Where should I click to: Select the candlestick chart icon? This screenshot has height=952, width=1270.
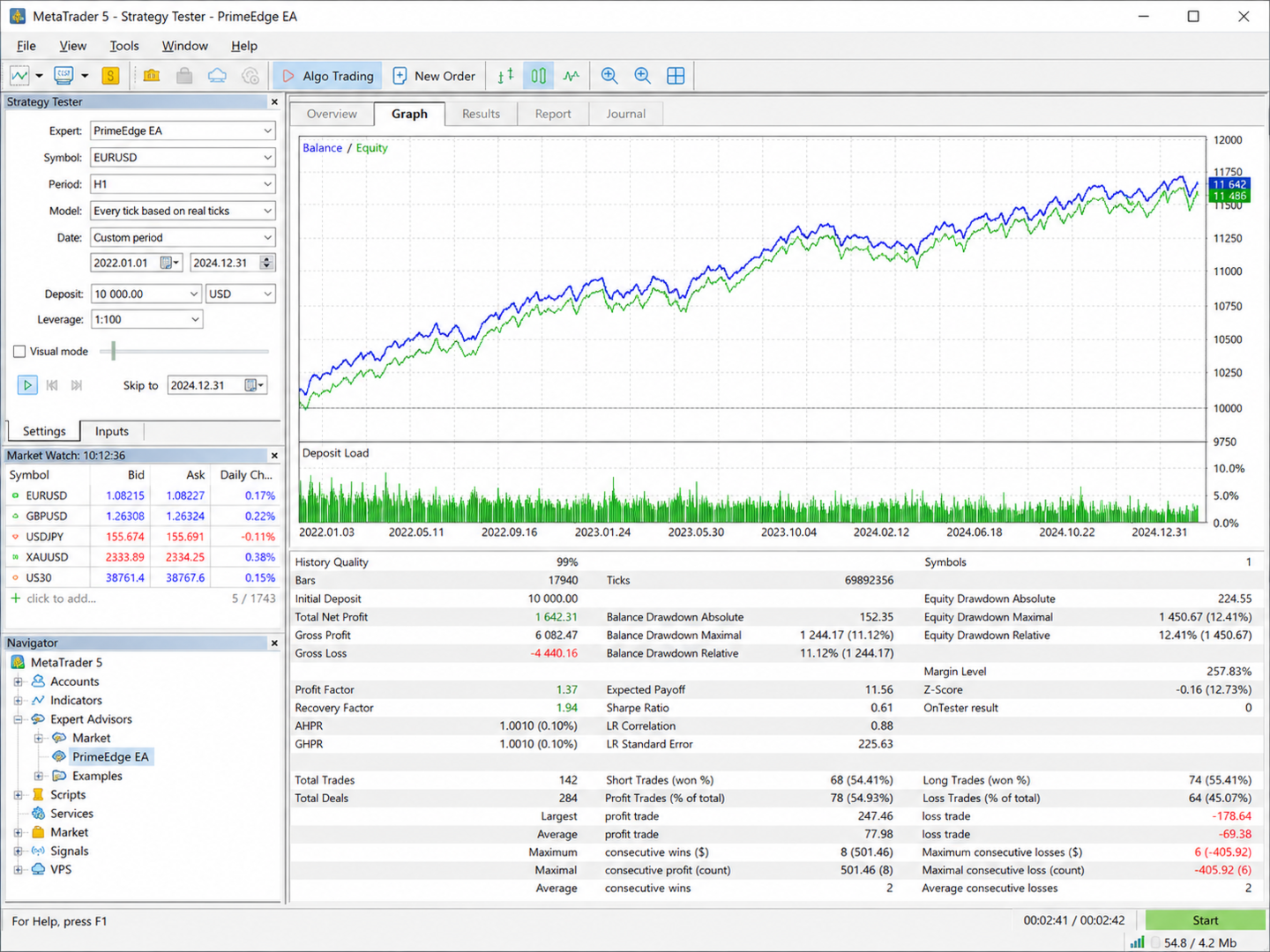click(x=538, y=76)
